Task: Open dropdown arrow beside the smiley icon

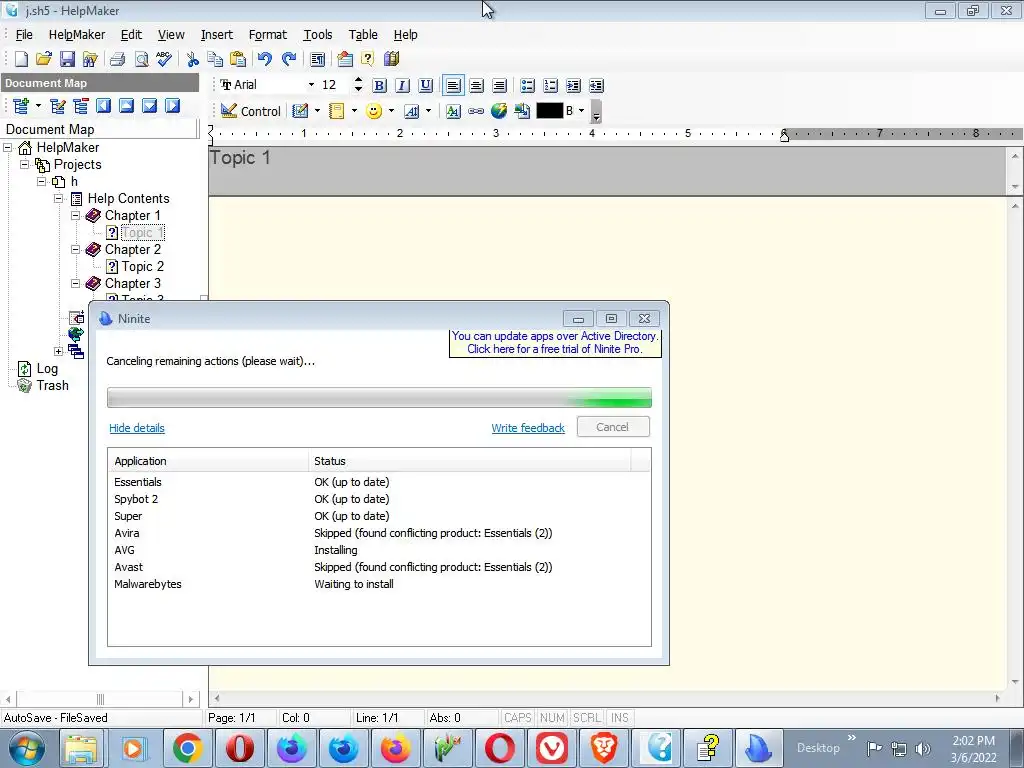Action: coord(391,111)
